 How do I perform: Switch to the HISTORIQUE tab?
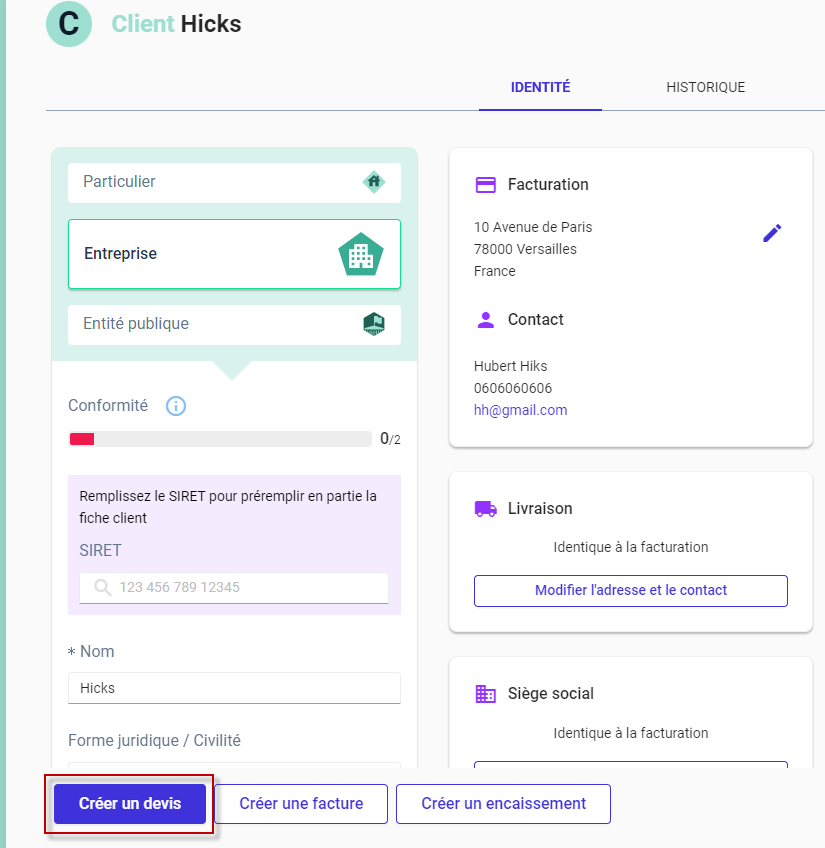click(x=705, y=88)
